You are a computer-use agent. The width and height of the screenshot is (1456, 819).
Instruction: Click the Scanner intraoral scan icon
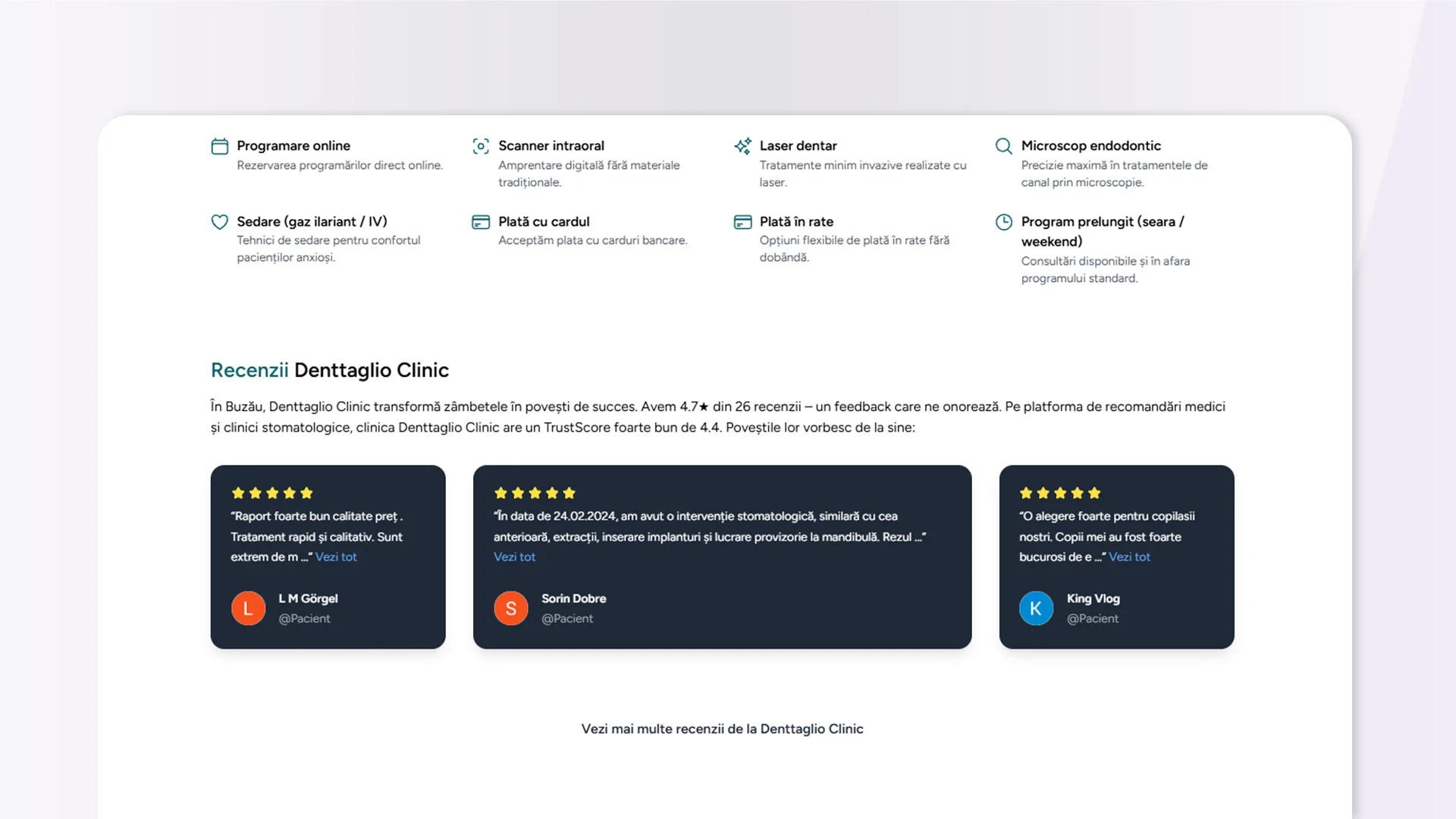pos(481,146)
